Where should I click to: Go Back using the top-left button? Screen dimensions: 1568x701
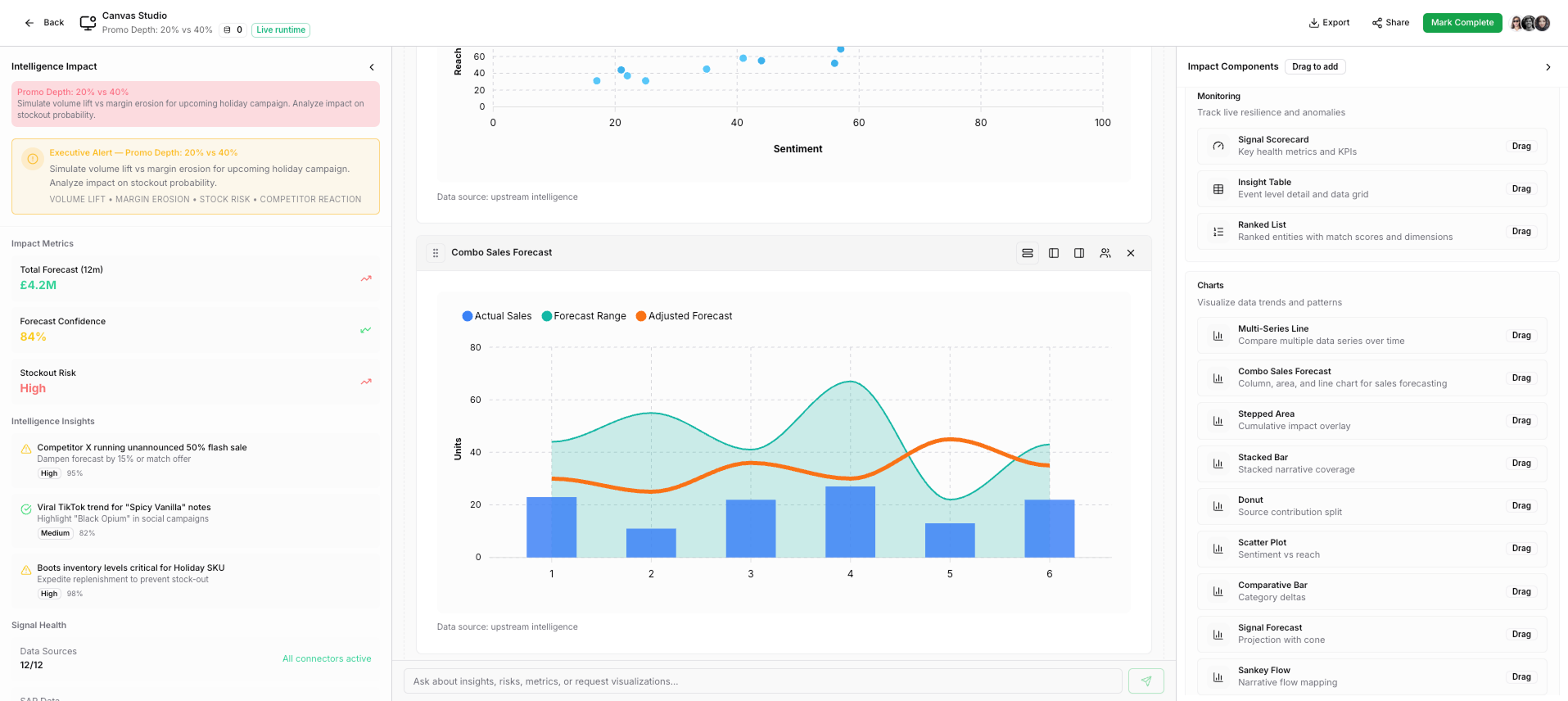(44, 23)
